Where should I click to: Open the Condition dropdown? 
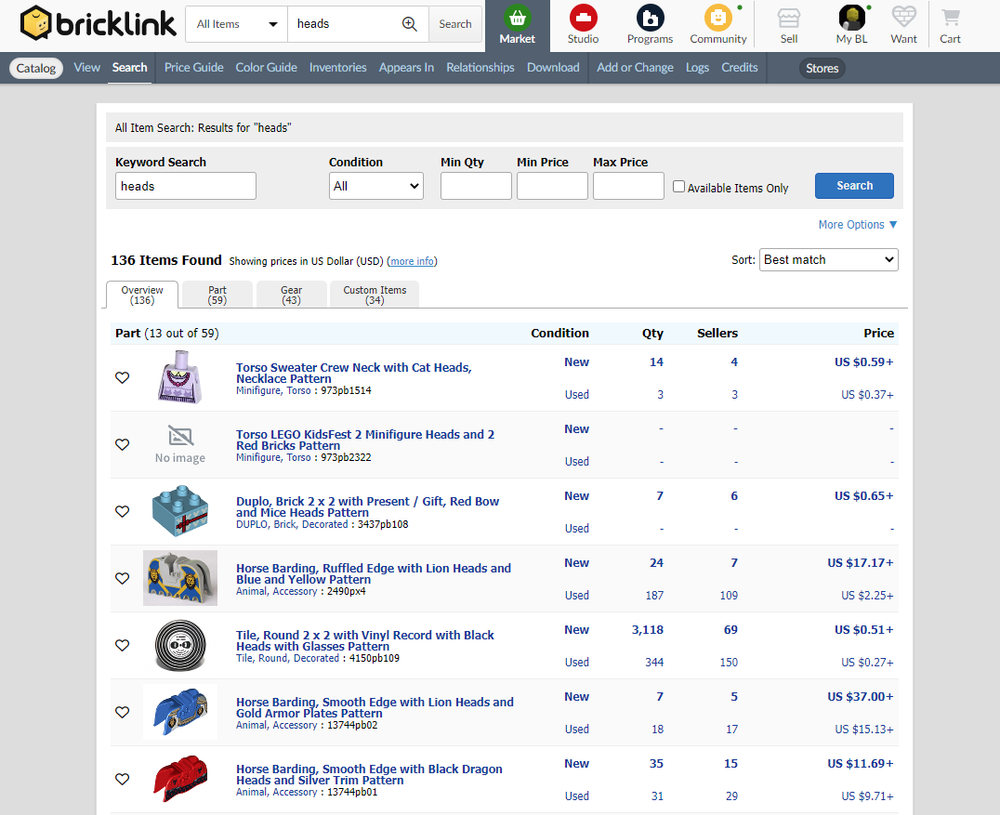point(376,185)
